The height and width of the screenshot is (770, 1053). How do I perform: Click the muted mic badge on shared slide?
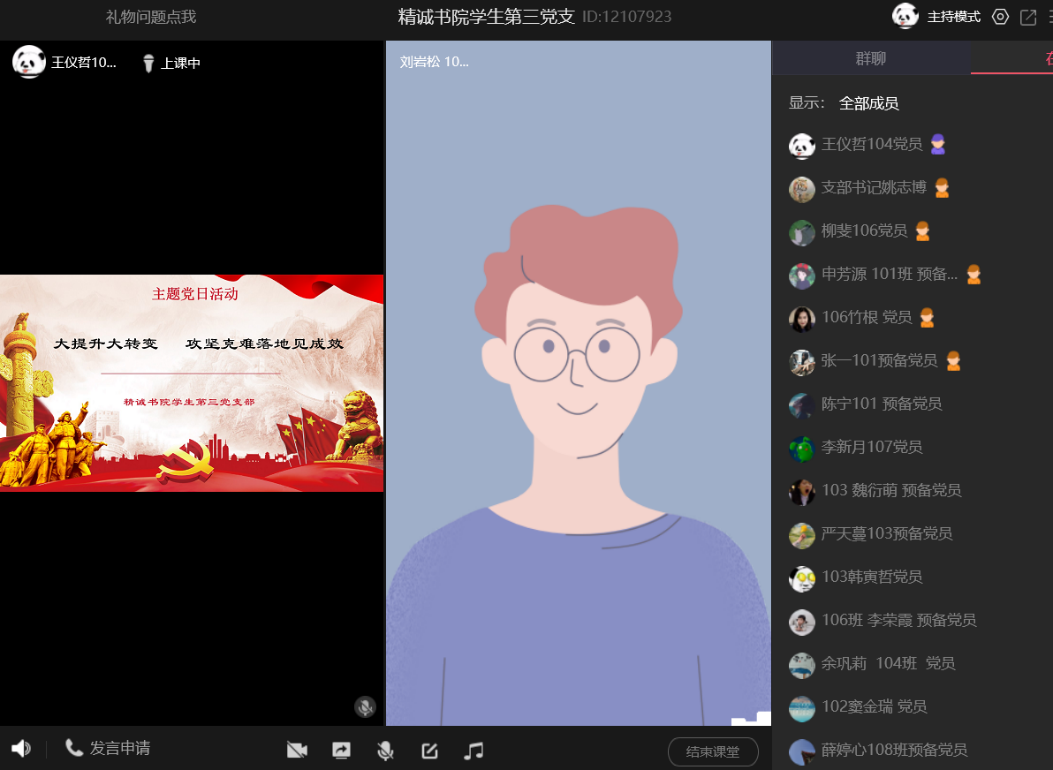click(365, 707)
